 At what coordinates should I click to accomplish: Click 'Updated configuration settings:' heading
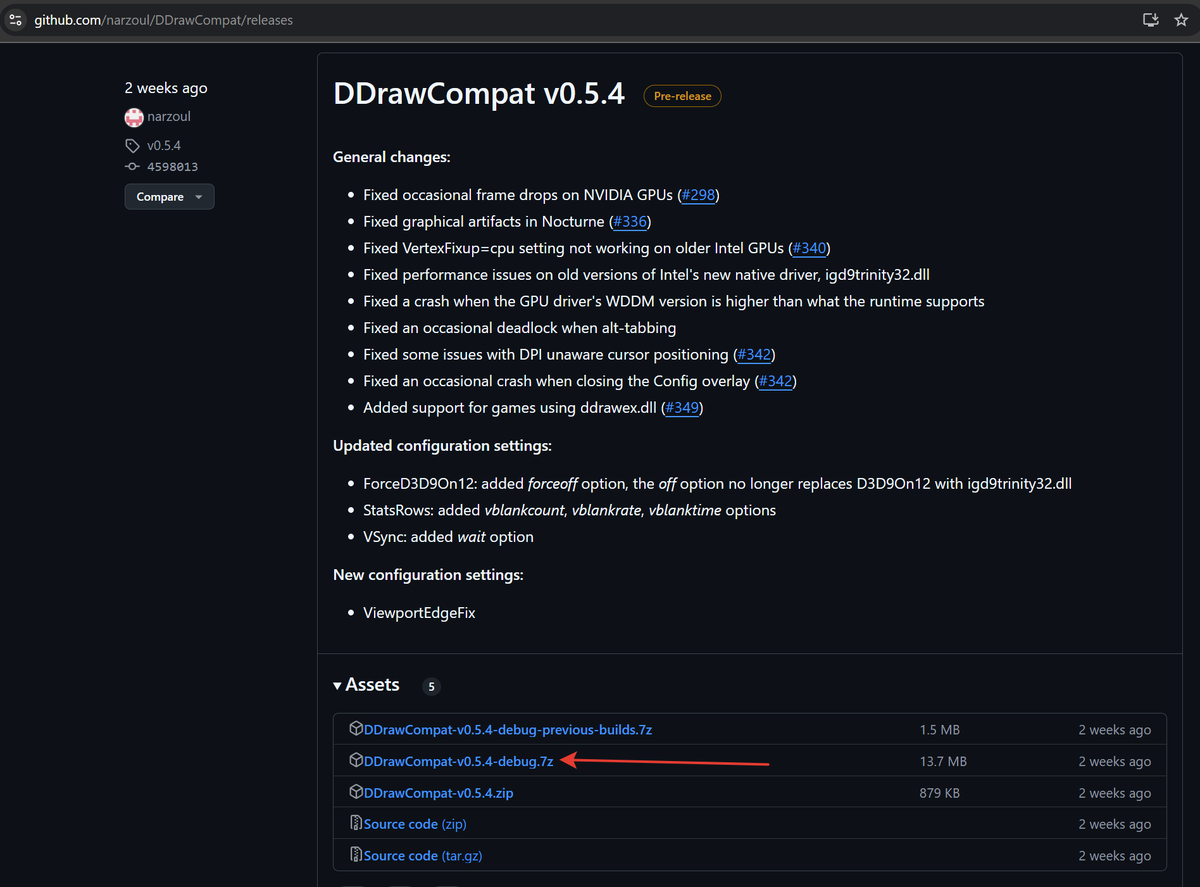(x=442, y=445)
